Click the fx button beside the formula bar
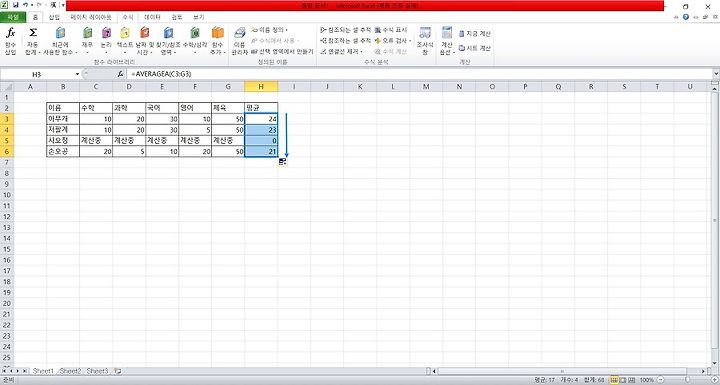The width and height of the screenshot is (720, 385). [x=120, y=74]
